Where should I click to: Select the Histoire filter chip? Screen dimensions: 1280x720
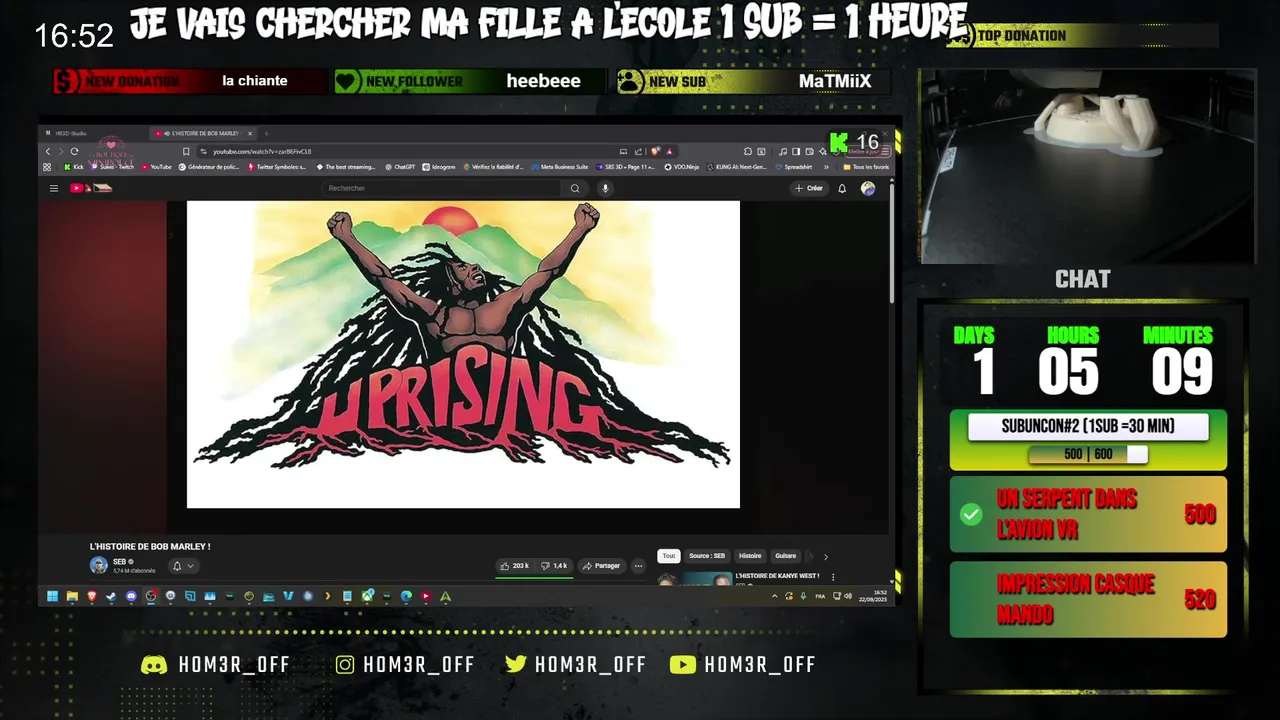[x=750, y=556]
